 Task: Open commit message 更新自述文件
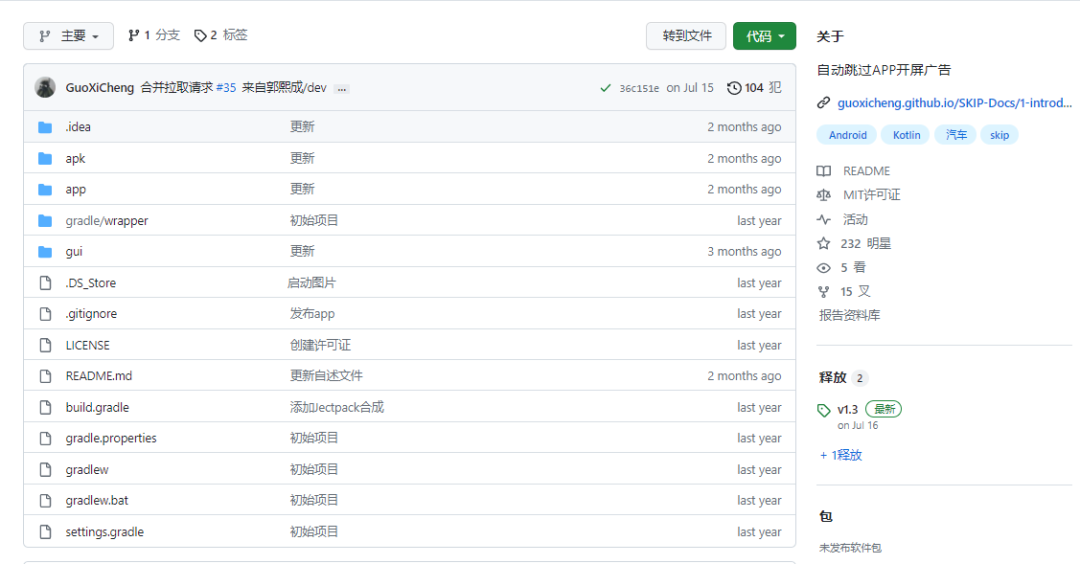pyautogui.click(x=326, y=376)
